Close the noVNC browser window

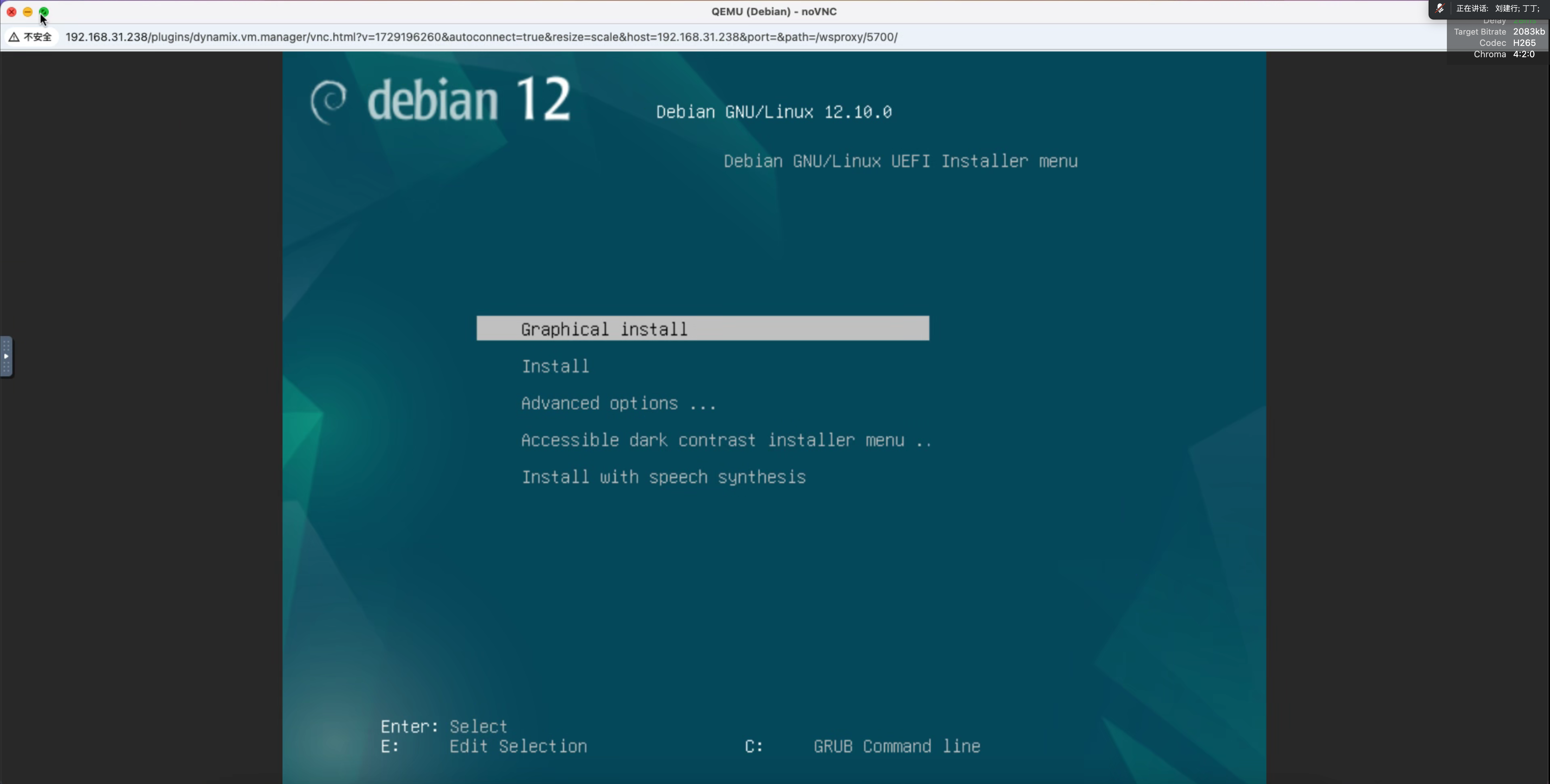pyautogui.click(x=11, y=11)
